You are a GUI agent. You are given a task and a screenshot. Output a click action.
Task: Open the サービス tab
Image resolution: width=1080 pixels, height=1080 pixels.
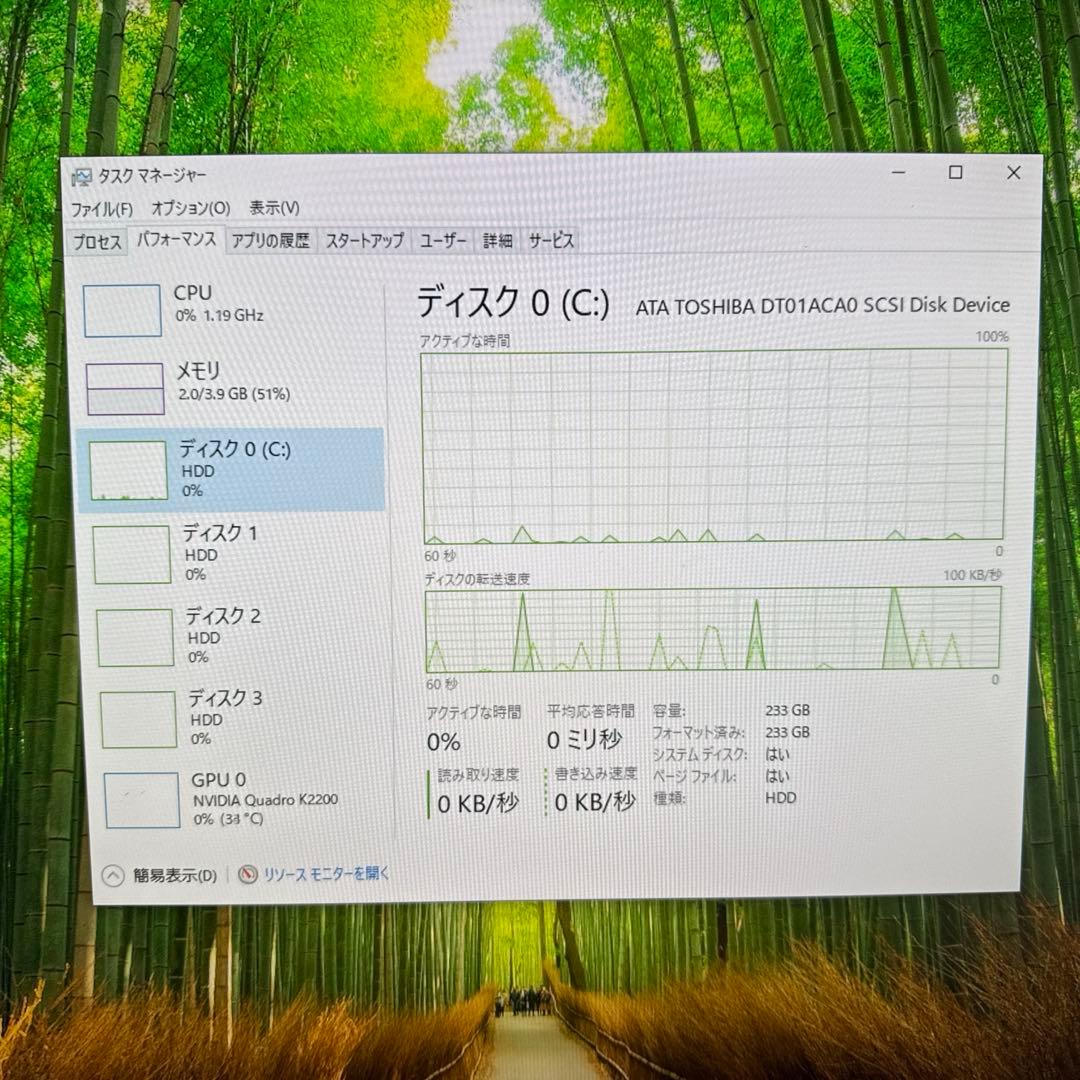550,240
